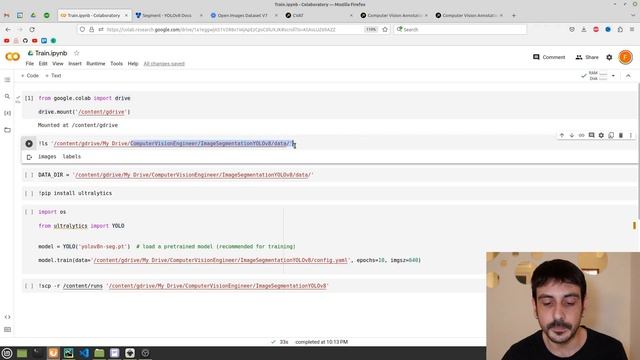This screenshot has width=640, height=360.
Task: Open the cell's editor settings gear
Action: pyautogui.click(x=601, y=135)
